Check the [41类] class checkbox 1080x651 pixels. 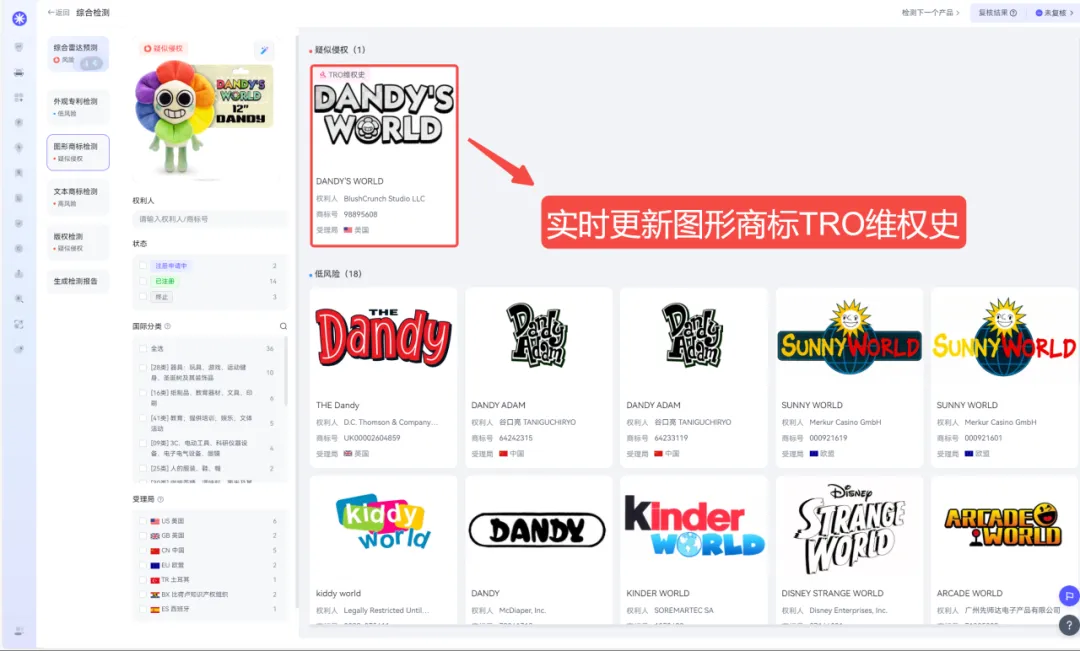143,418
